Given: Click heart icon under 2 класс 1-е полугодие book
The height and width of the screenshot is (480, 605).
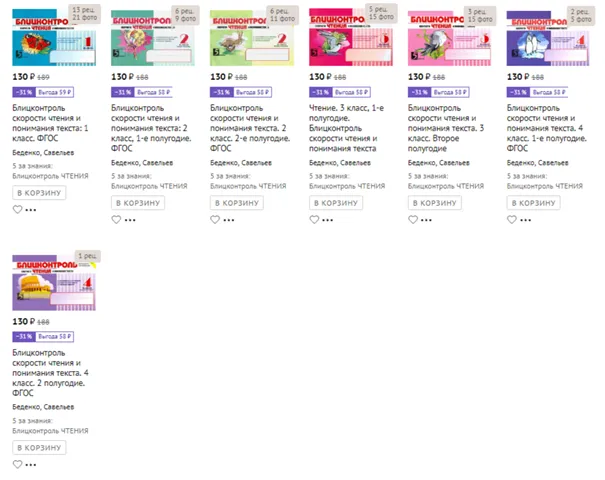Looking at the screenshot, I should pos(116,220).
